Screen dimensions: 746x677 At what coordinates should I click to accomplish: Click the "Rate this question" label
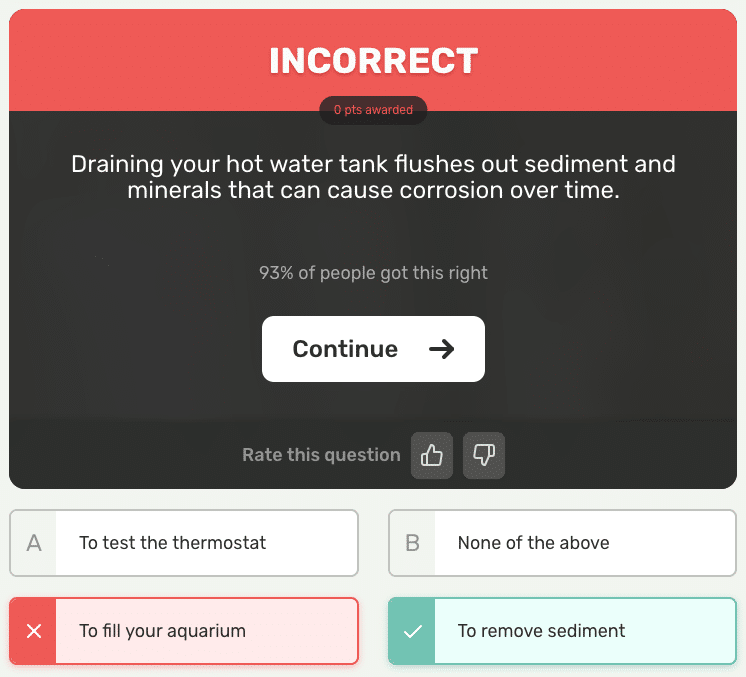pos(321,455)
